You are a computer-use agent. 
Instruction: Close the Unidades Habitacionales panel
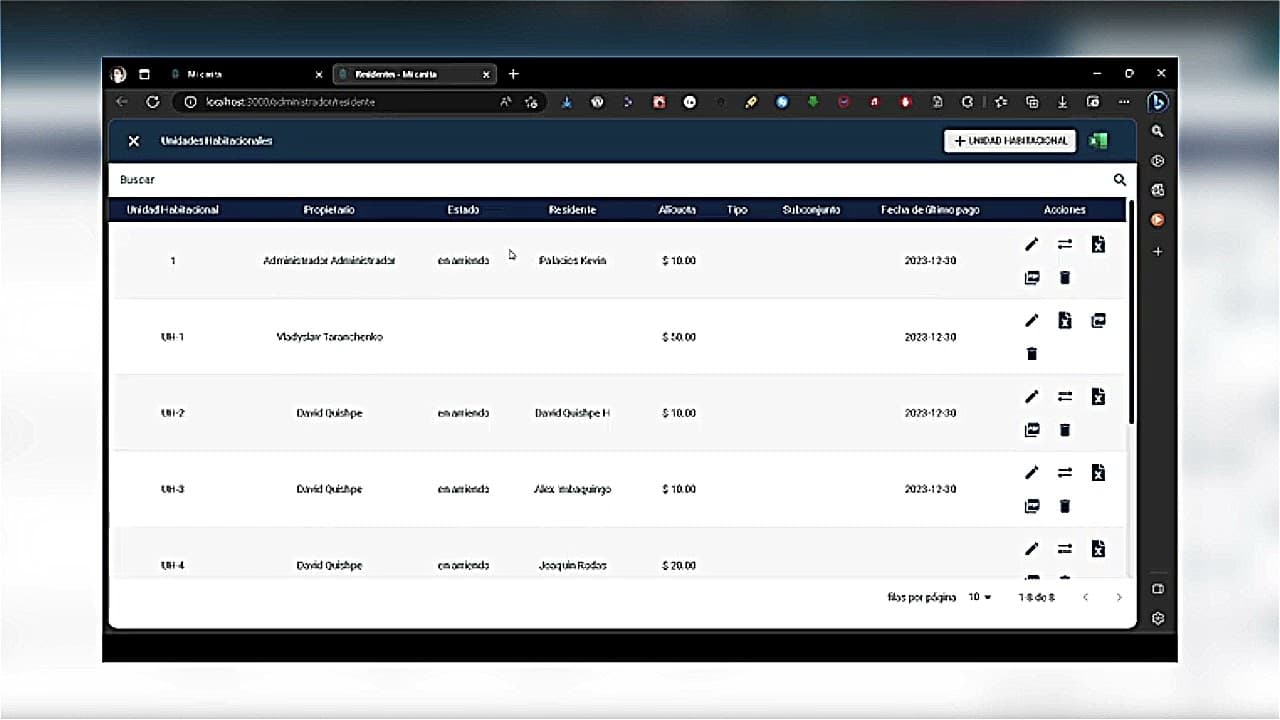(x=133, y=141)
